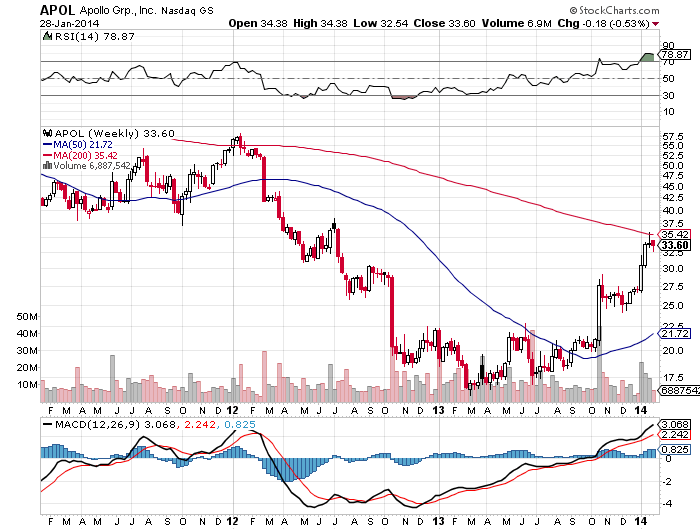The width and height of the screenshot is (700, 530).
Task: Click the 33.60 last price axis tag
Action: (x=675, y=245)
